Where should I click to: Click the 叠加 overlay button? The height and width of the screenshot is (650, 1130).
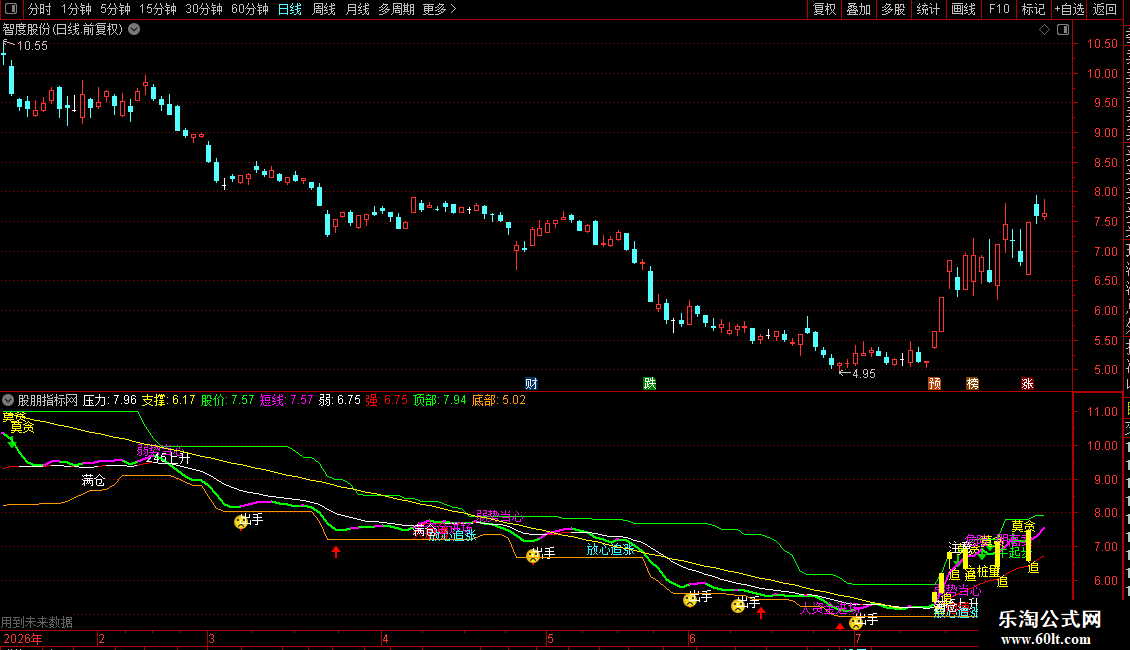858,9
